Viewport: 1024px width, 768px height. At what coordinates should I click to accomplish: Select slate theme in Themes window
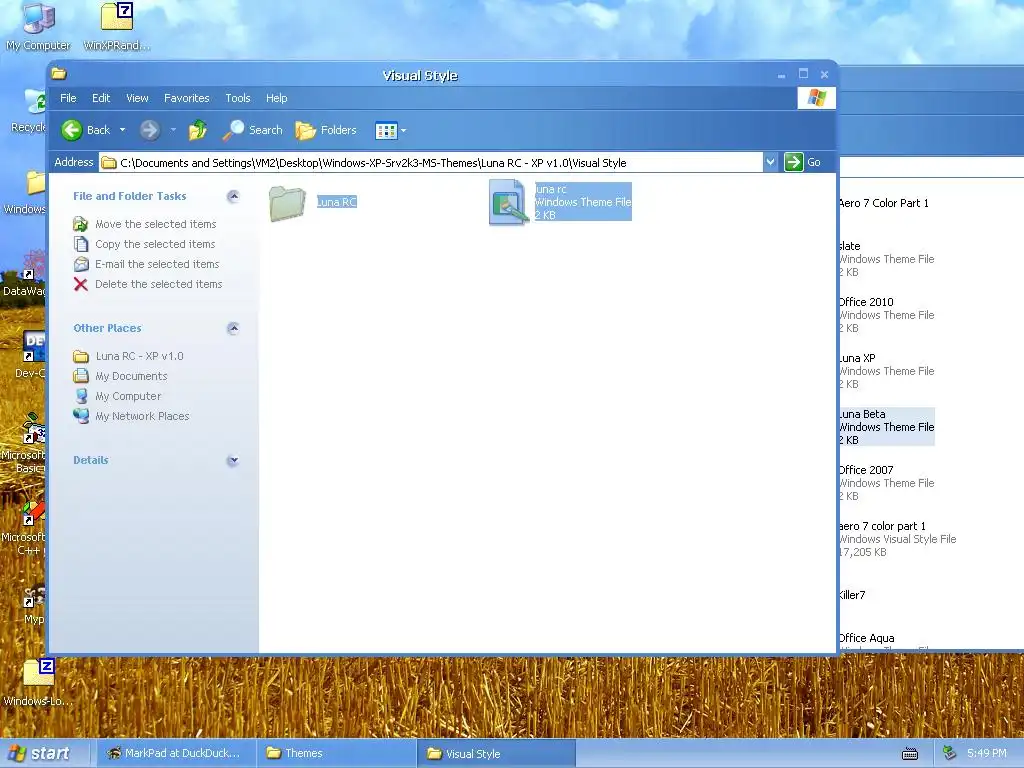pos(886,259)
